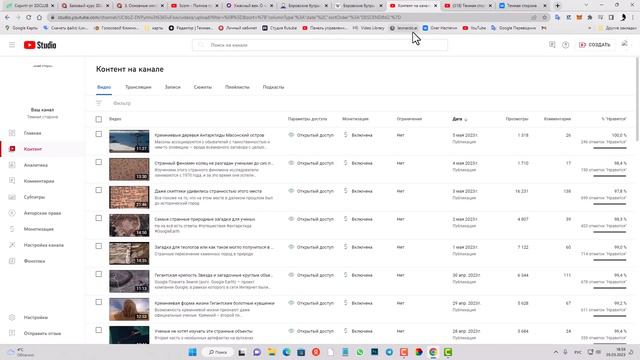Tick checkbox for video Кремниевая форма жизни
The image size is (640, 360).
[x=99, y=302]
